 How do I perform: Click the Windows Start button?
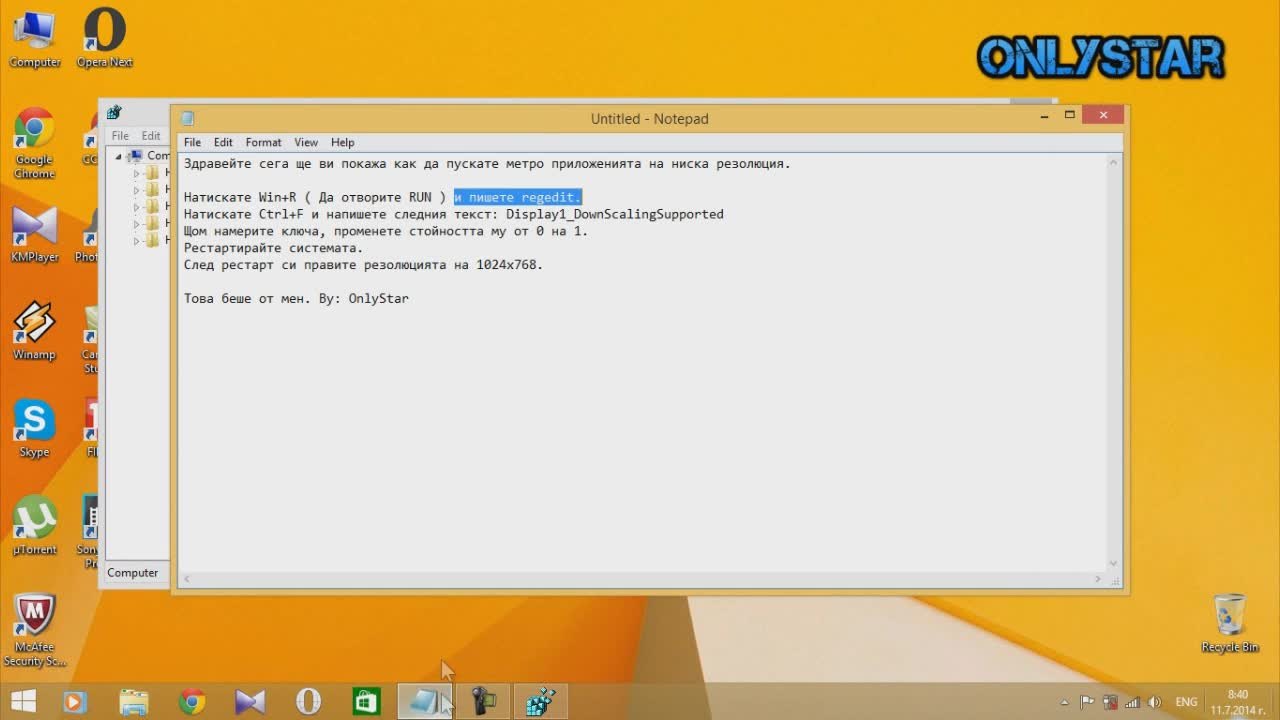click(x=22, y=701)
